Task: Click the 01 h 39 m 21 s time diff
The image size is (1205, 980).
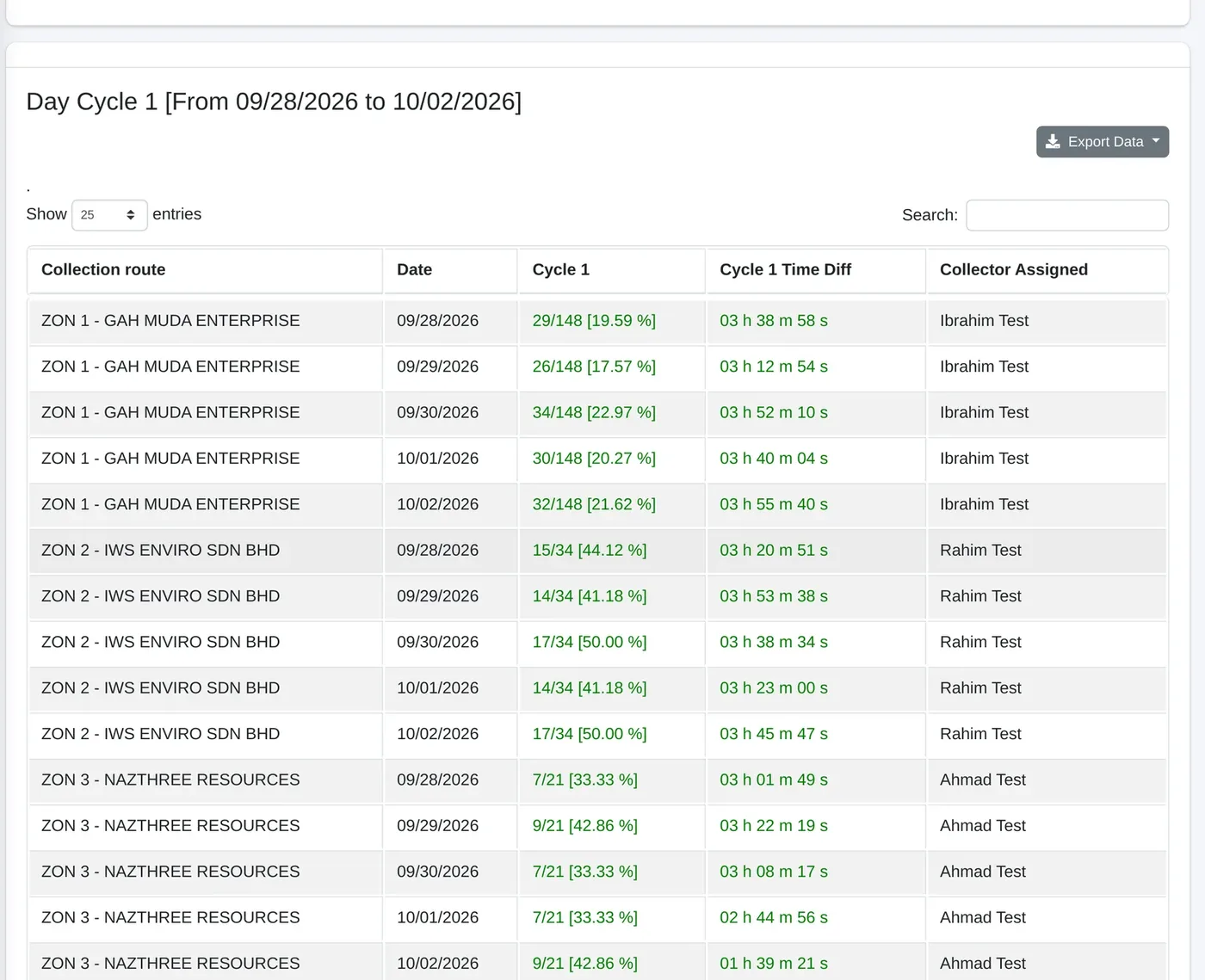Action: point(774,964)
